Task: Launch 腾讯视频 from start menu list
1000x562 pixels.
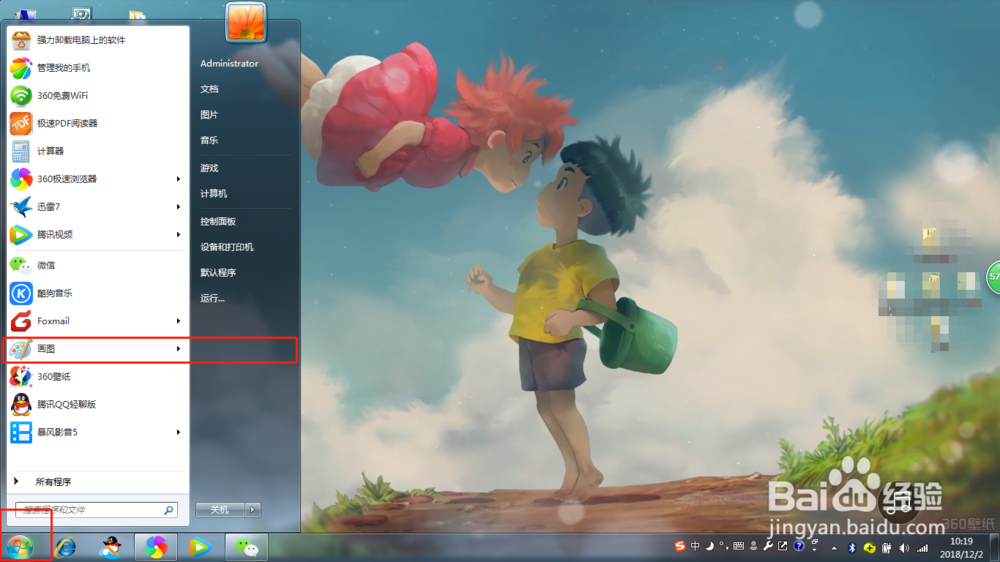Action: [98, 235]
